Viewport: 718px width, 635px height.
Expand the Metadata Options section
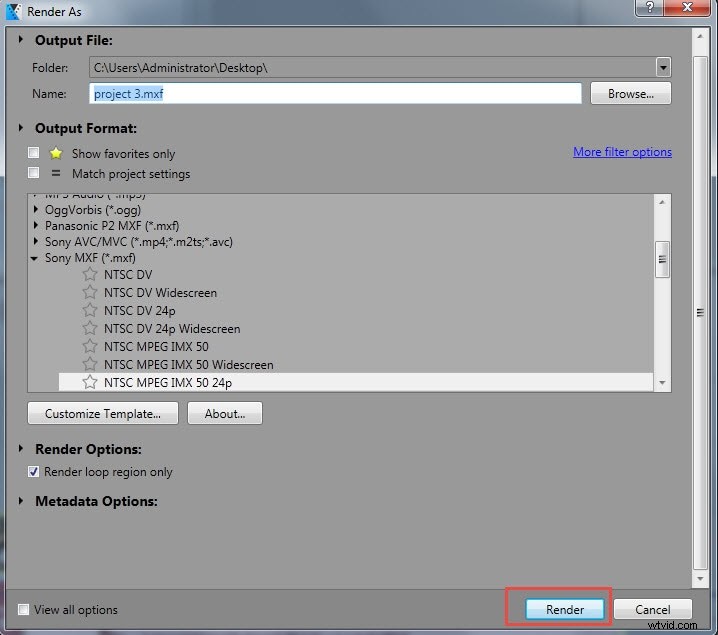21,501
